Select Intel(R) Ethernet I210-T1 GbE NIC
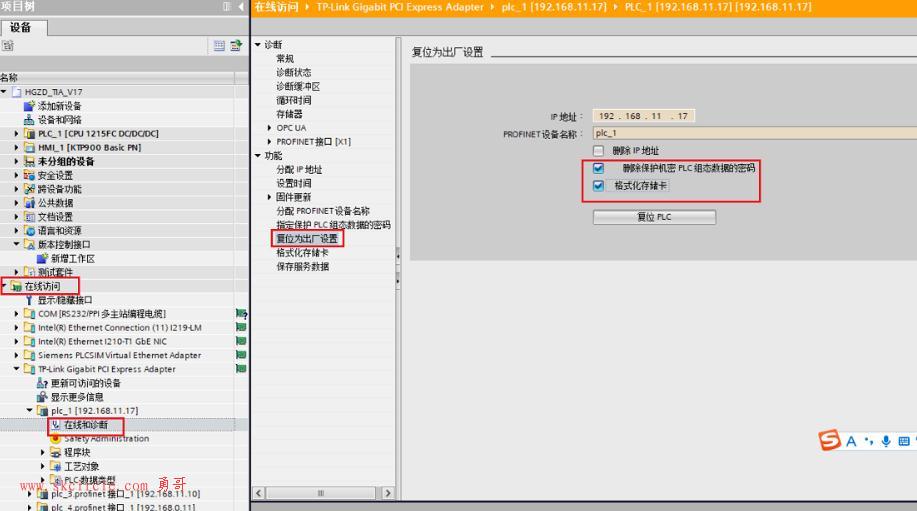The width and height of the screenshot is (917, 511). pos(102,341)
